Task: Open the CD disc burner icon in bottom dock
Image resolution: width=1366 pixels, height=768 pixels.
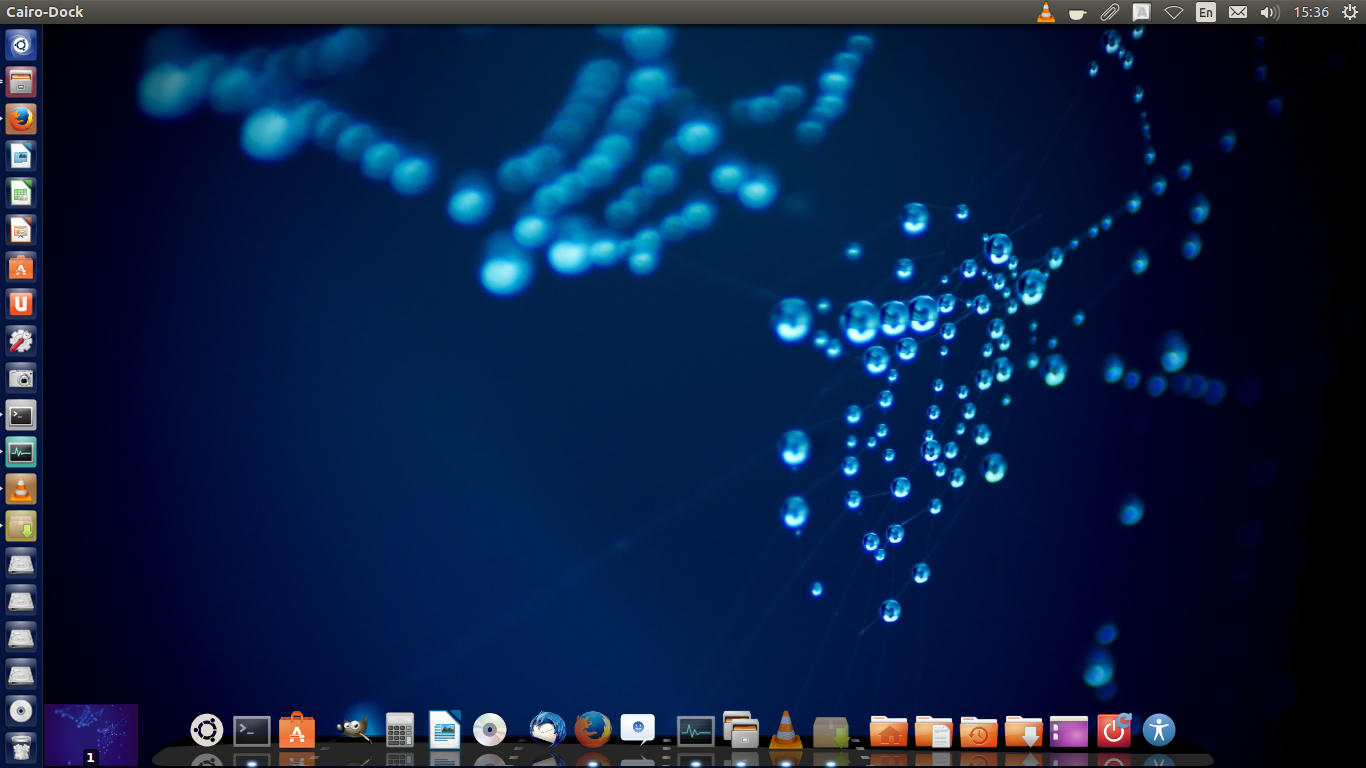Action: pos(490,730)
